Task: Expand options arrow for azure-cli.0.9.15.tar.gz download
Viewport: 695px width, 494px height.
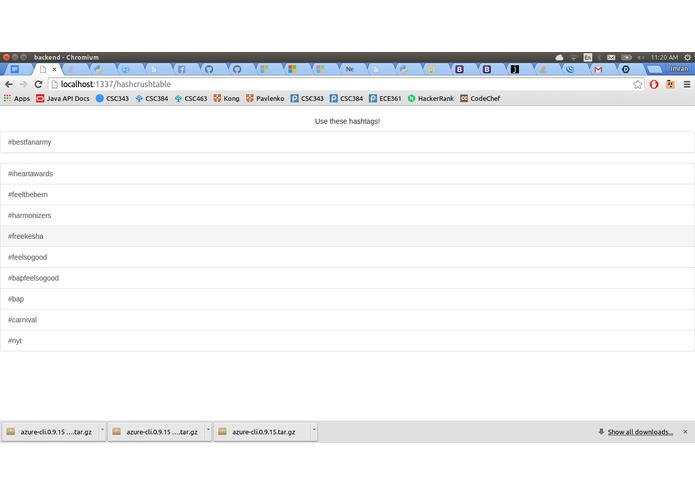Action: [314, 431]
